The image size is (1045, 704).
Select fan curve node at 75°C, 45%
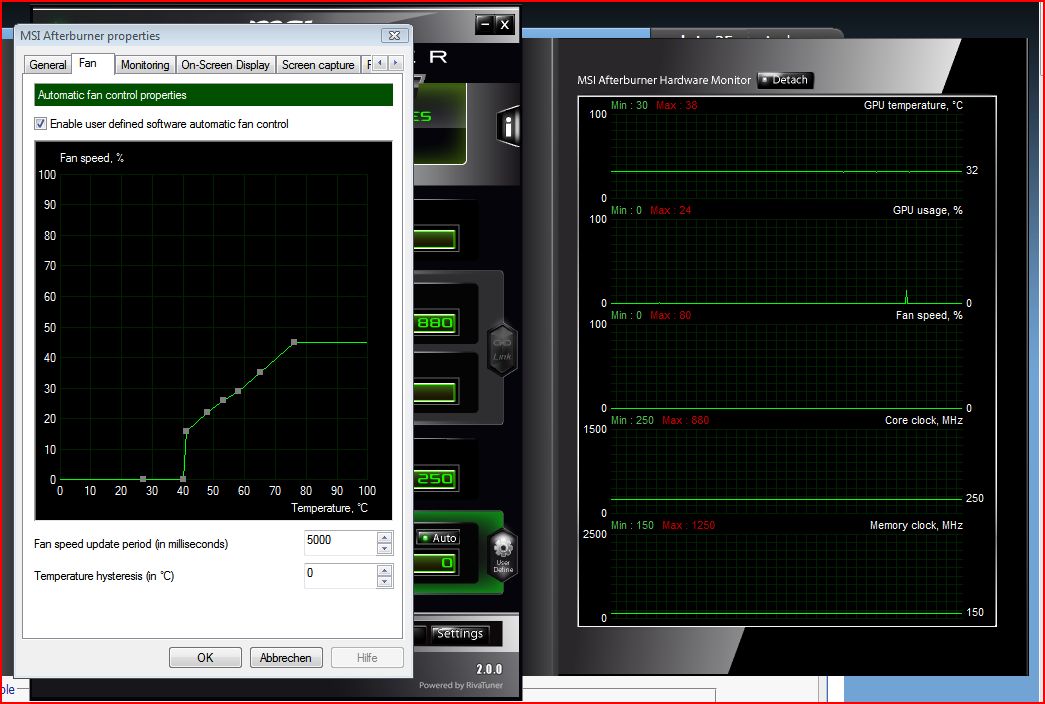pos(294,342)
